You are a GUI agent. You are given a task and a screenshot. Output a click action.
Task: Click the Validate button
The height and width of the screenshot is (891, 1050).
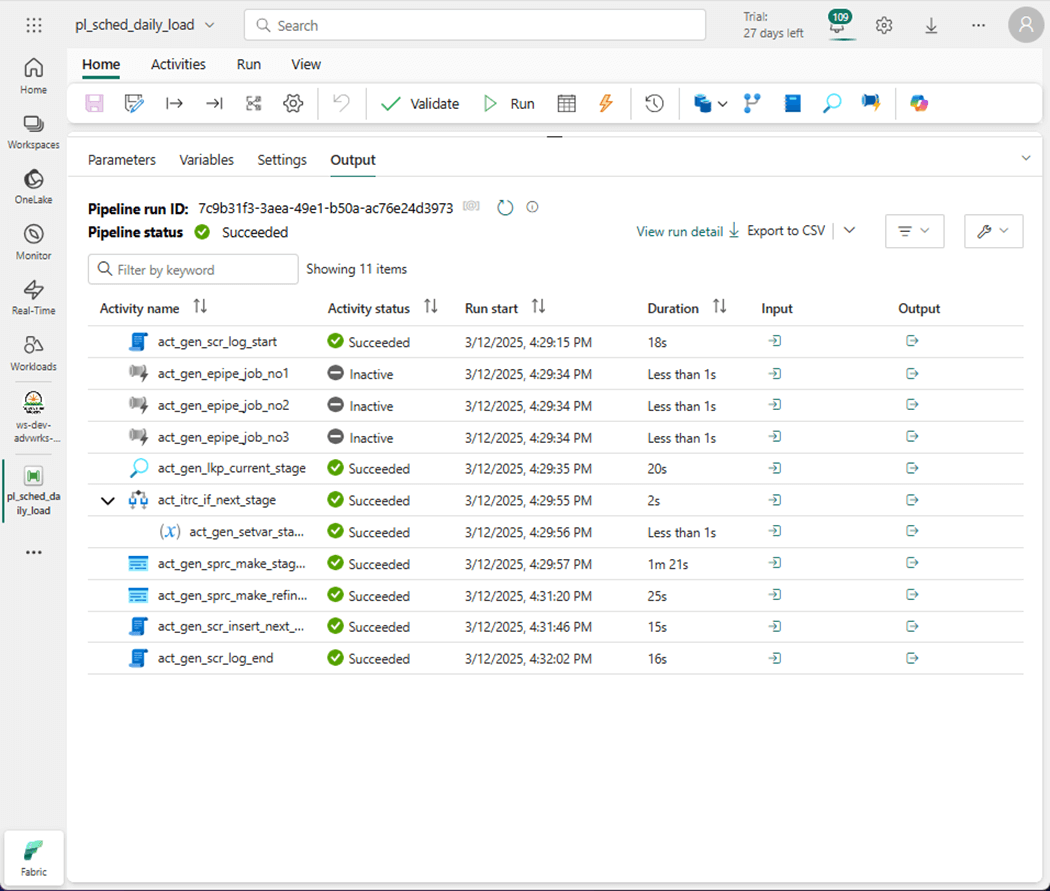pos(421,104)
